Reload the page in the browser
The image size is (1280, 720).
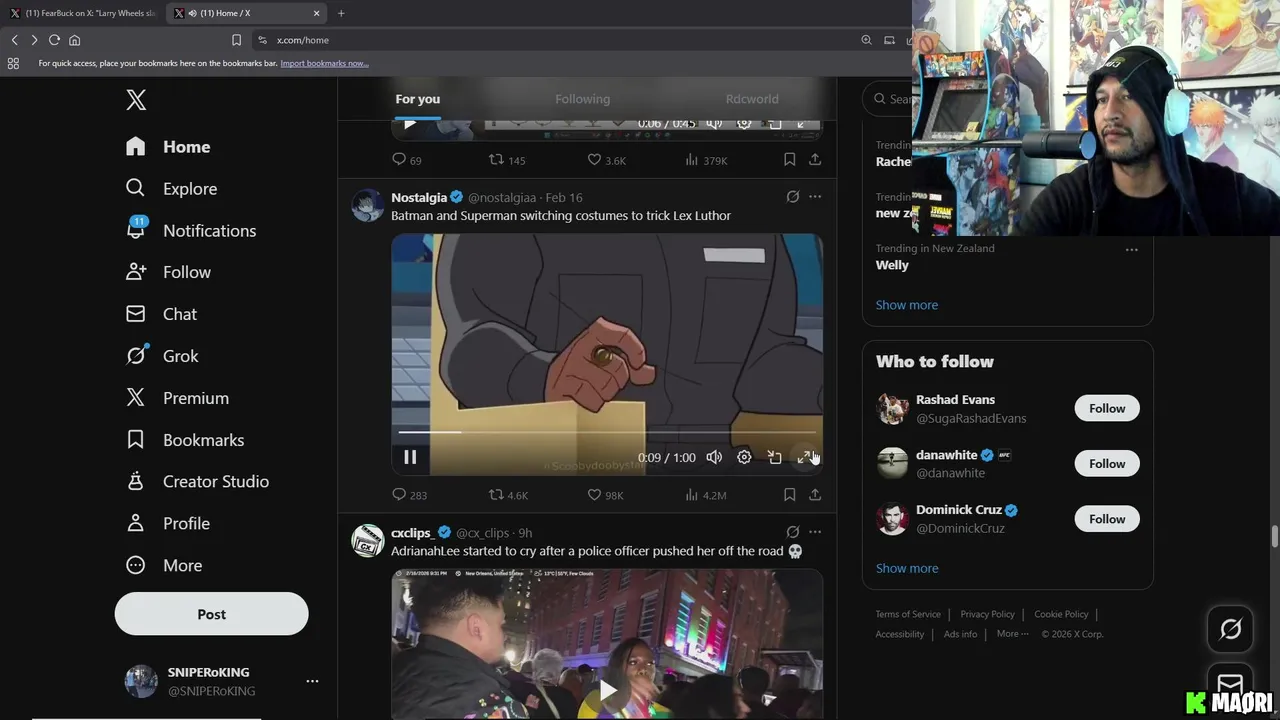54,40
